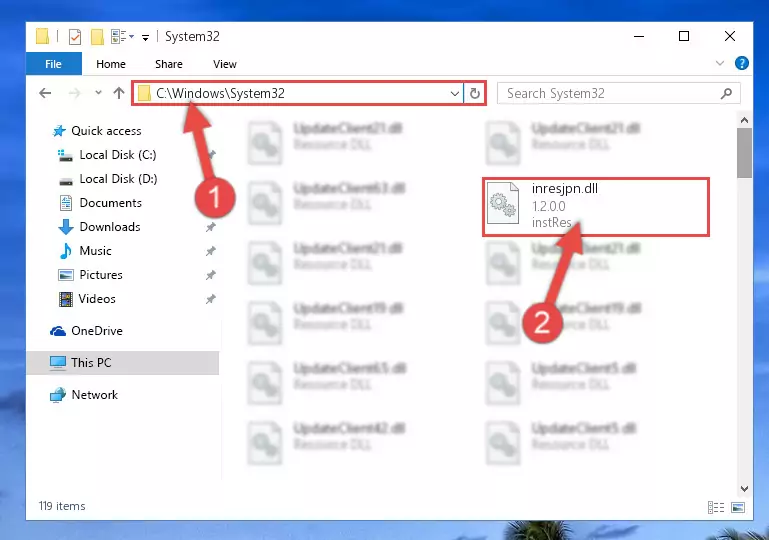Click the pin icon next to Music
This screenshot has width=769, height=540.
211,251
